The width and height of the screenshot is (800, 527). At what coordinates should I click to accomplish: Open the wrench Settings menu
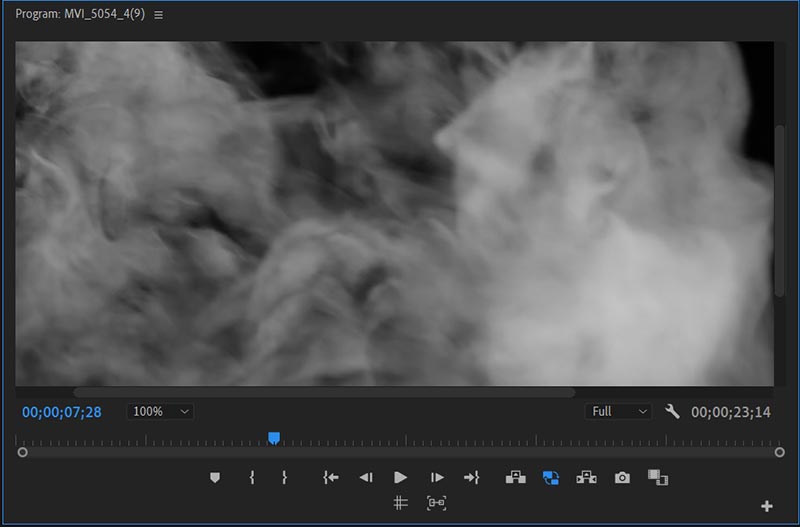click(x=672, y=412)
